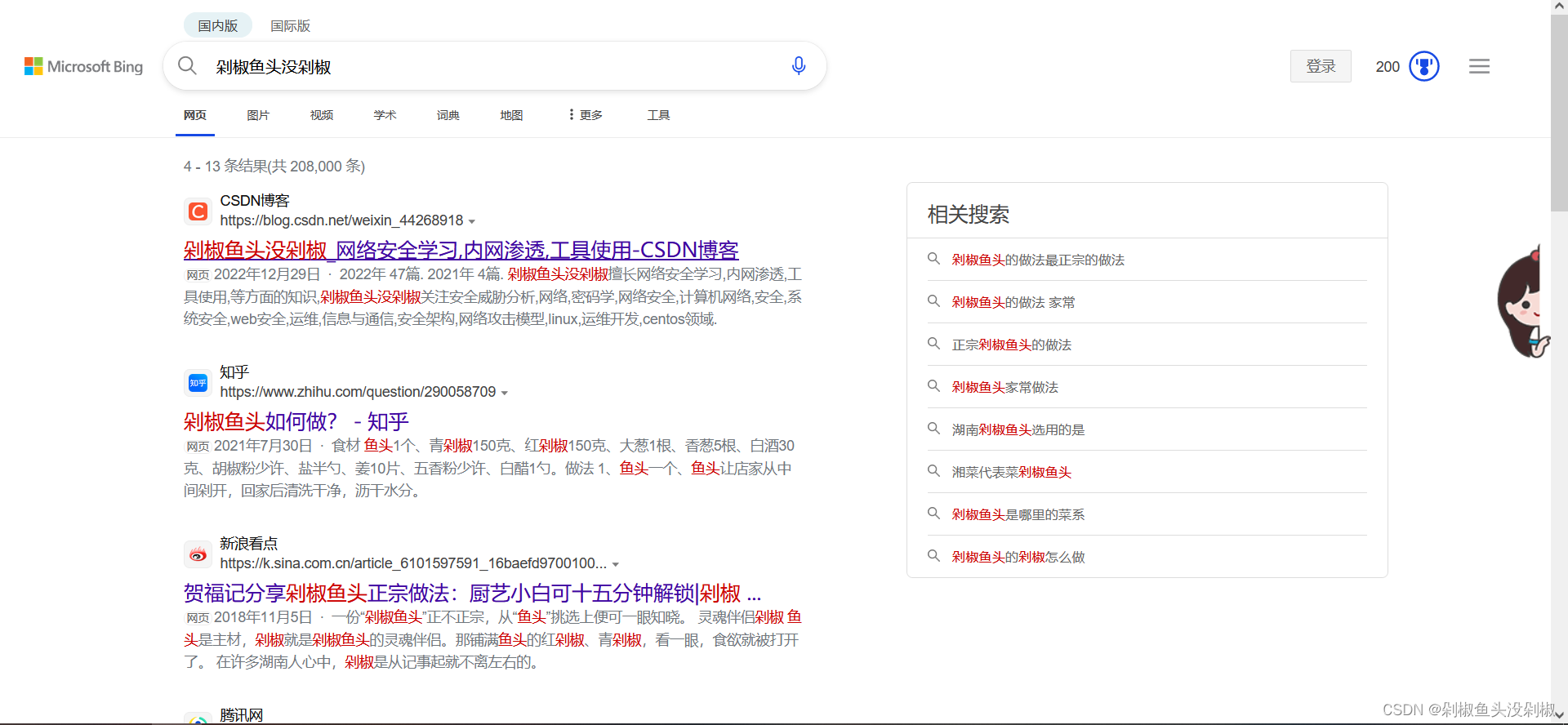This screenshot has height=725, width=1568.
Task: Click the k.sina.com.cn article URL
Action: [413, 563]
